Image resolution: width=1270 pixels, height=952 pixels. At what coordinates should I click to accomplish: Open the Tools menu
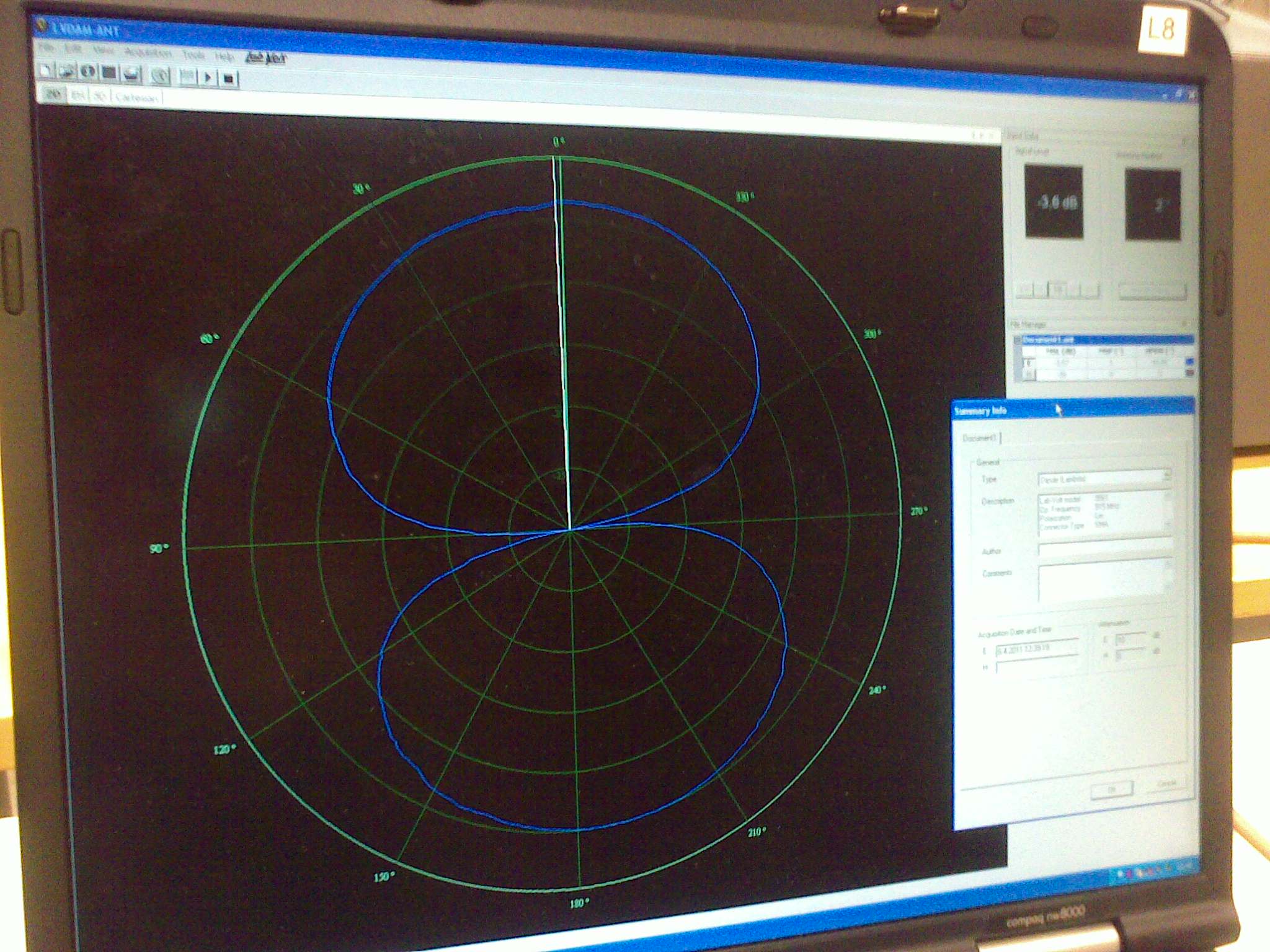pyautogui.click(x=193, y=55)
